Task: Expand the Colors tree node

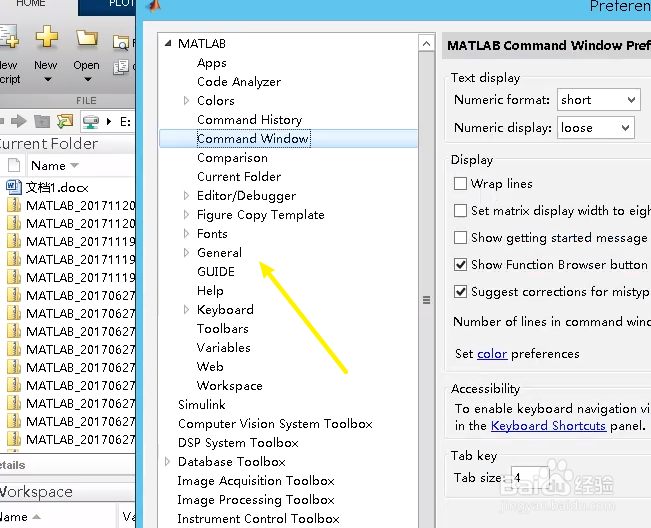Action: pos(186,100)
